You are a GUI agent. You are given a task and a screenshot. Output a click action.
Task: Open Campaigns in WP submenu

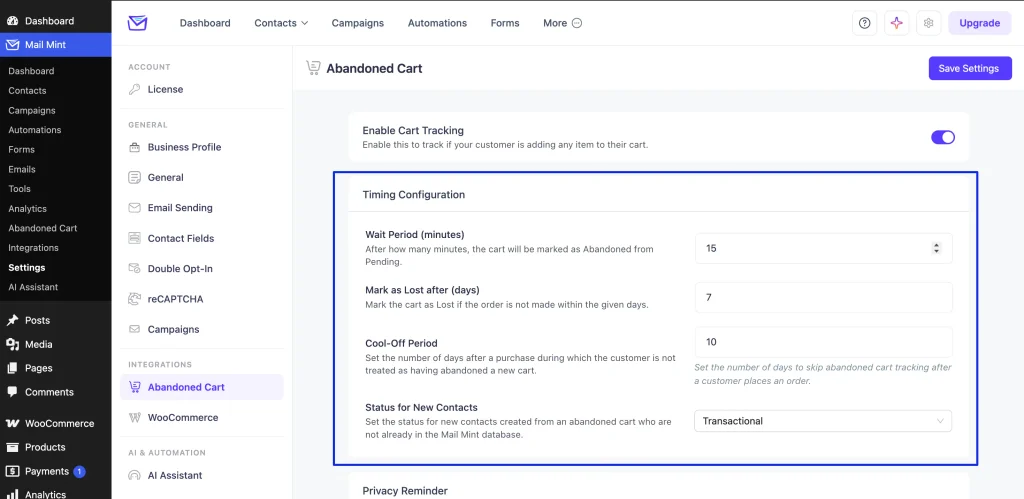32,110
